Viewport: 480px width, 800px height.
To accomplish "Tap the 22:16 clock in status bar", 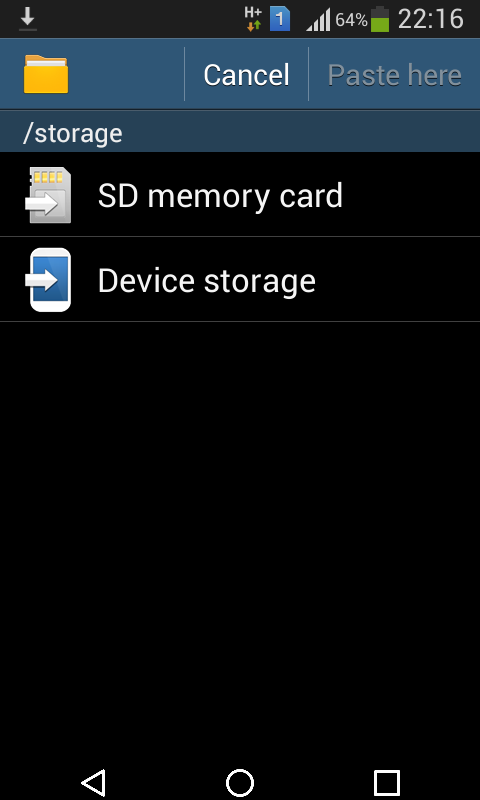I will point(431,20).
